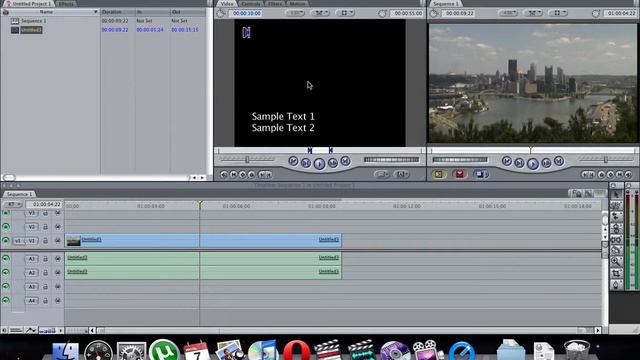
Task: Select the Razor Blade tool
Action: (616, 250)
